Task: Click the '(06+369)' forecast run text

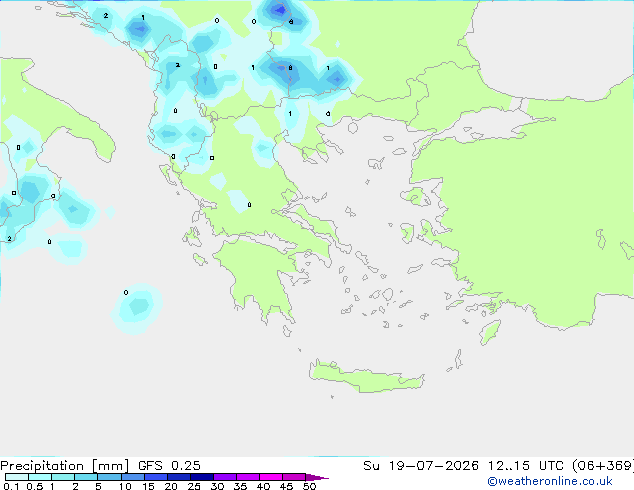Action: pyautogui.click(x=603, y=465)
